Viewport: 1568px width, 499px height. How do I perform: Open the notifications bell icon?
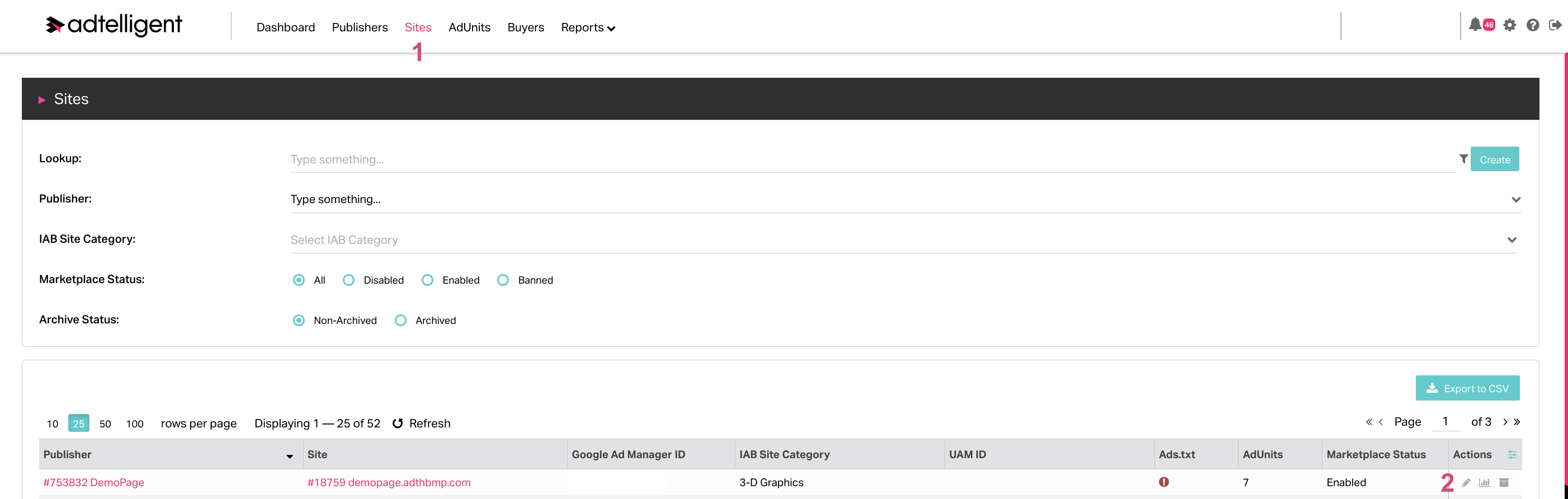(1475, 25)
